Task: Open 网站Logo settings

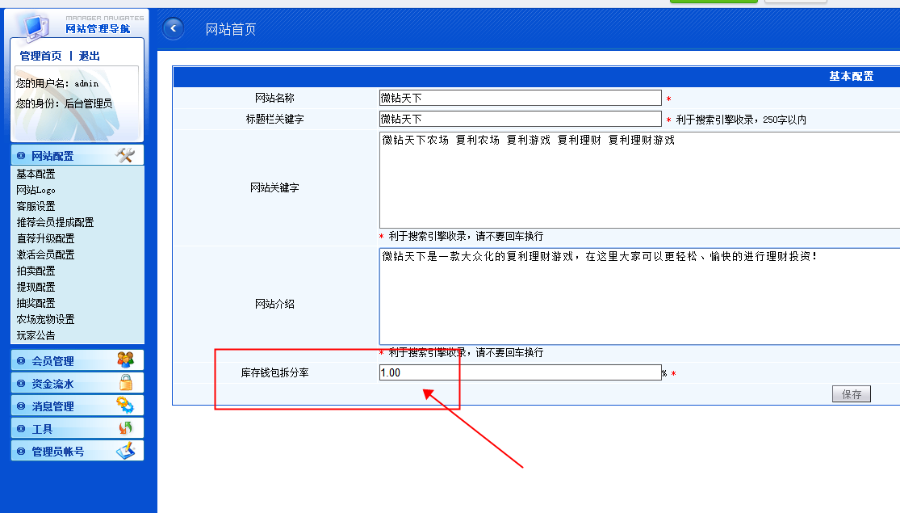Action: point(36,190)
